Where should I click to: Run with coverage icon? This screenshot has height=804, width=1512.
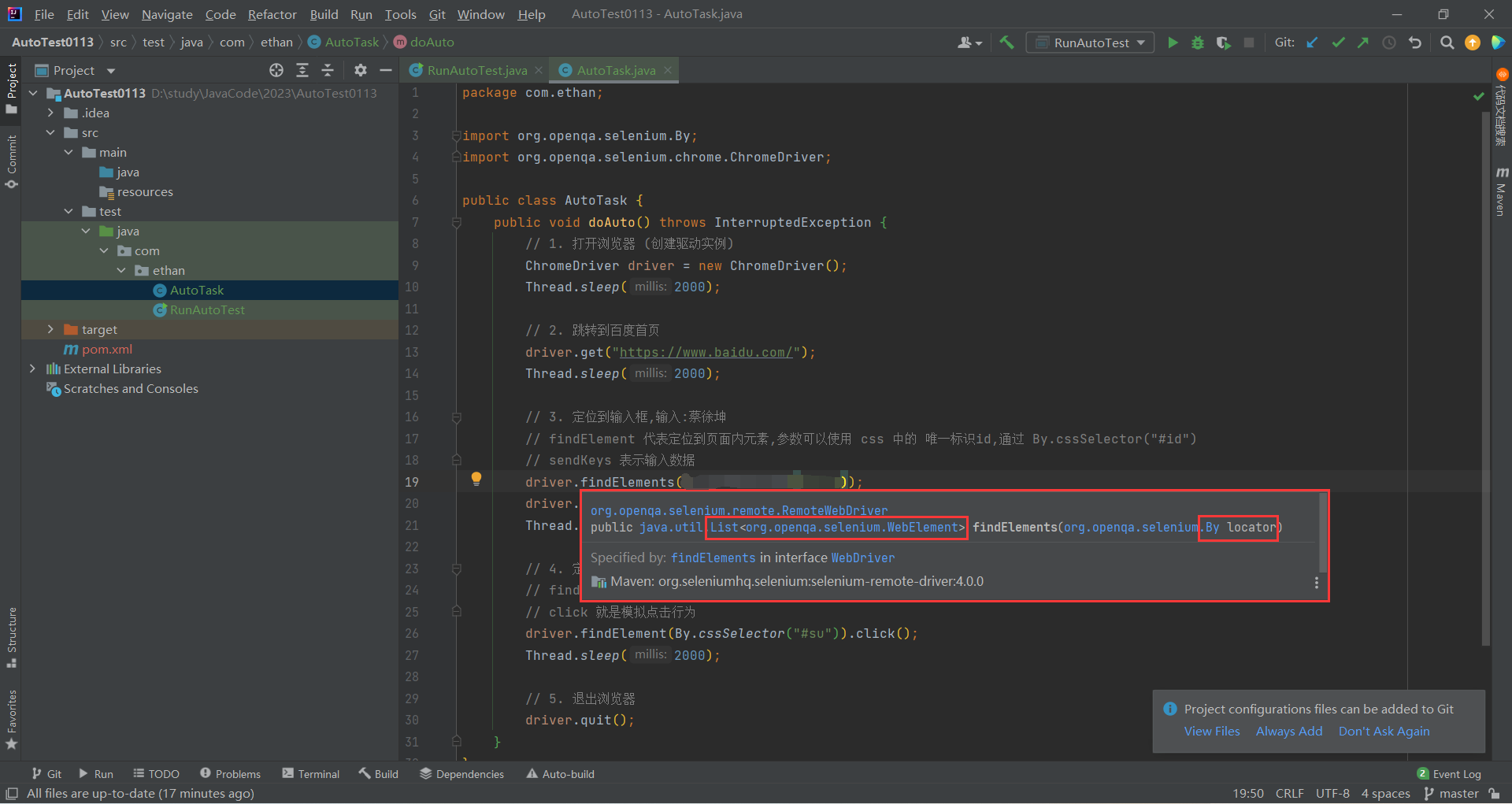click(1223, 43)
